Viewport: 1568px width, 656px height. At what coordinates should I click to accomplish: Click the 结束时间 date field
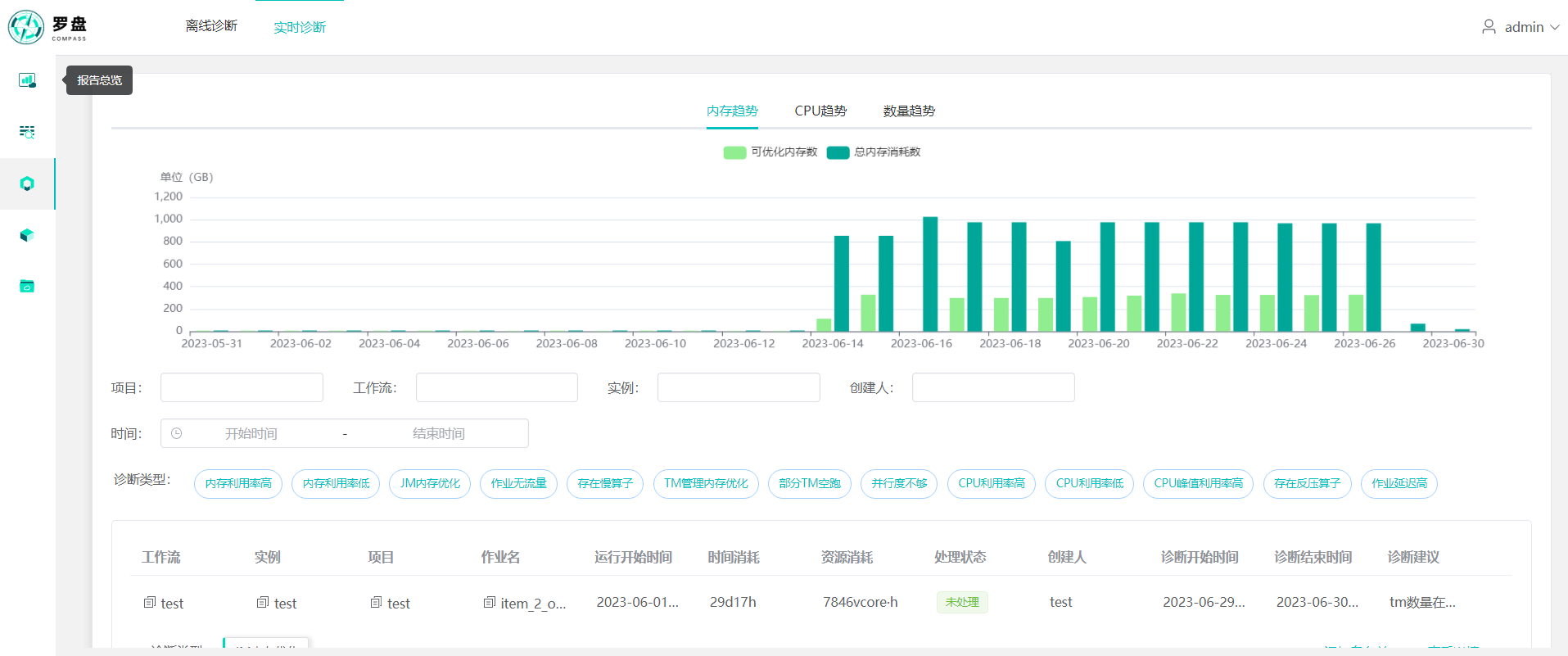tap(439, 433)
